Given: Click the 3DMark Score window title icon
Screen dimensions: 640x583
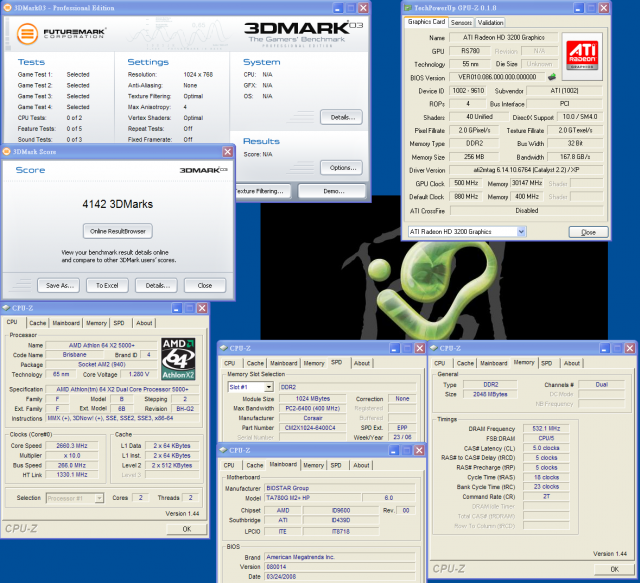Looking at the screenshot, I should (7, 152).
